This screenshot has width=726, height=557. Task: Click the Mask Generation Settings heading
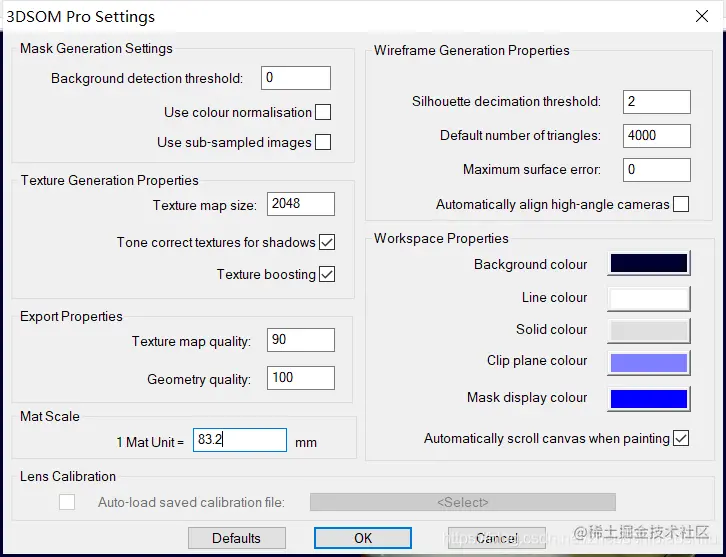tap(96, 49)
